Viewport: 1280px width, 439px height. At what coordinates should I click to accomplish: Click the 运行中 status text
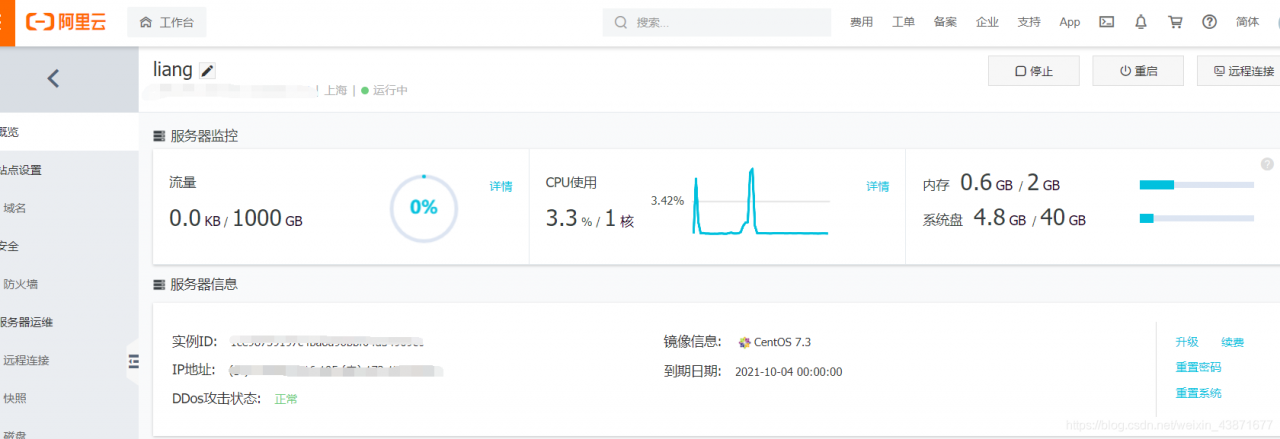(x=391, y=90)
